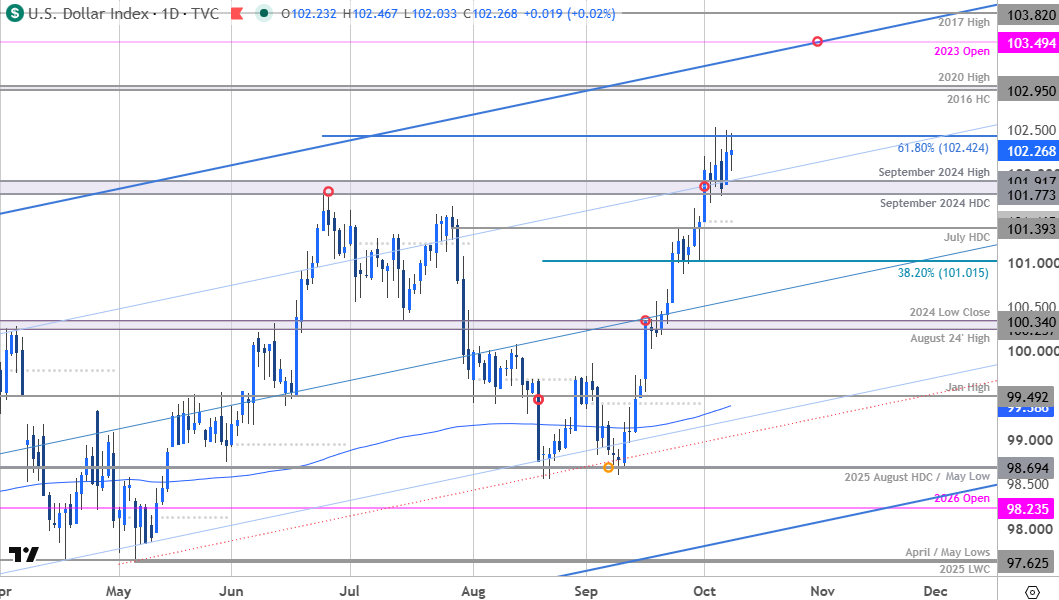Click the 2024 Low Close label
This screenshot has width=1059, height=600.
[x=950, y=312]
